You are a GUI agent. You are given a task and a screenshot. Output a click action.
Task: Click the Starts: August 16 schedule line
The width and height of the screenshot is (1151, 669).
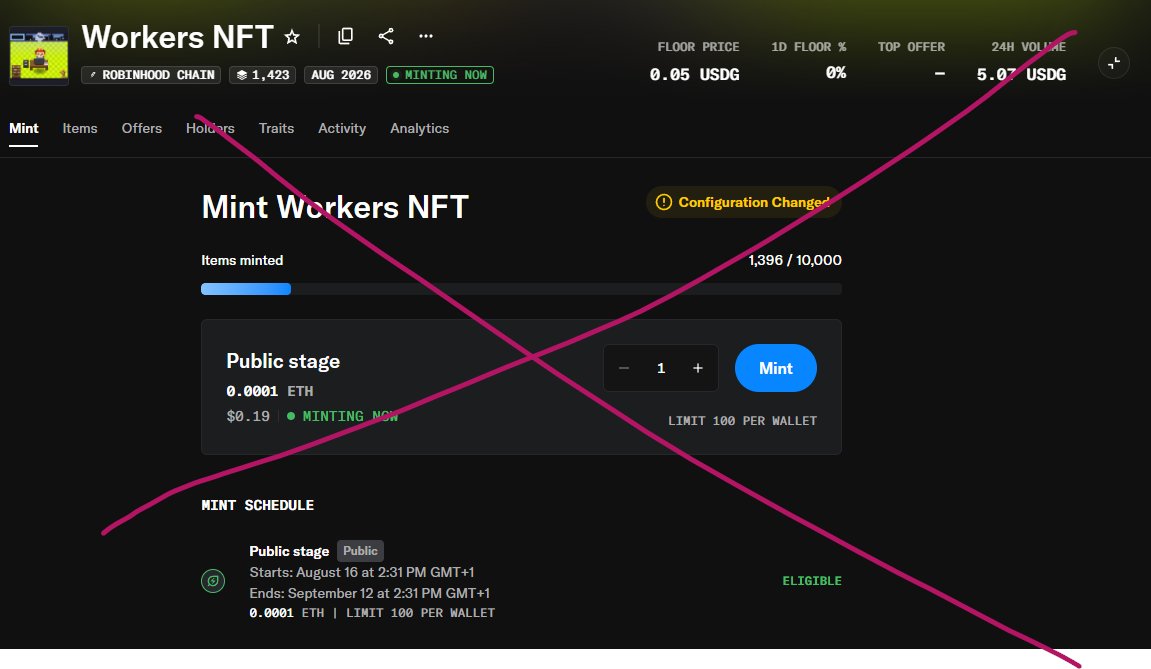pos(362,572)
